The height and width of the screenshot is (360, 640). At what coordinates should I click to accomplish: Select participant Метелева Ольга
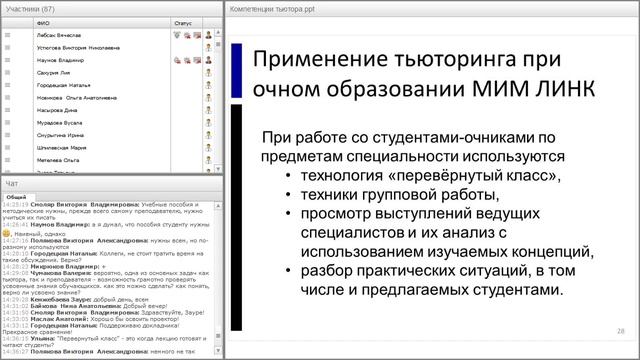coord(58,160)
